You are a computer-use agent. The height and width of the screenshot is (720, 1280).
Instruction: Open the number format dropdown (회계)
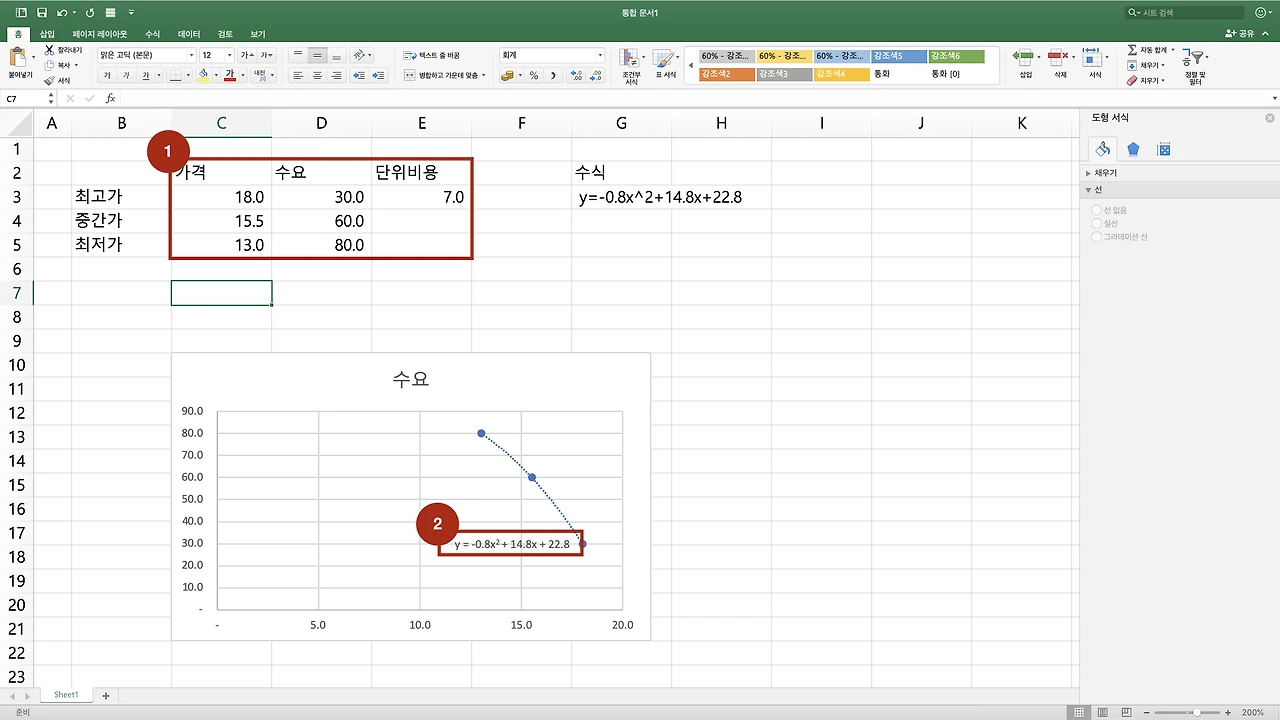pos(600,55)
